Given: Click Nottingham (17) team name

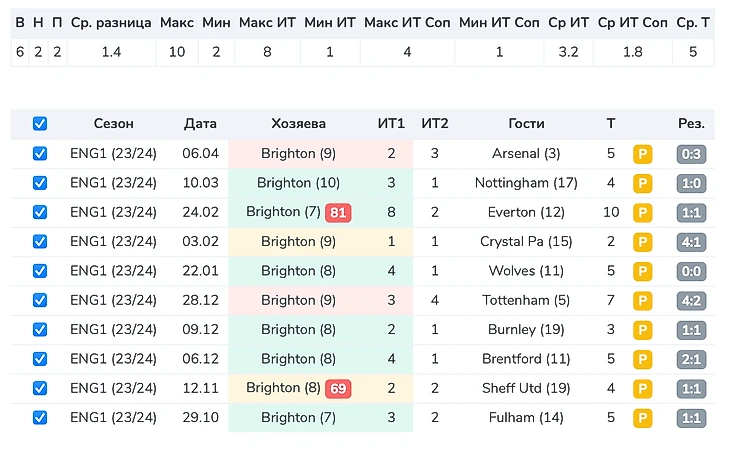Looking at the screenshot, I should click(526, 183).
